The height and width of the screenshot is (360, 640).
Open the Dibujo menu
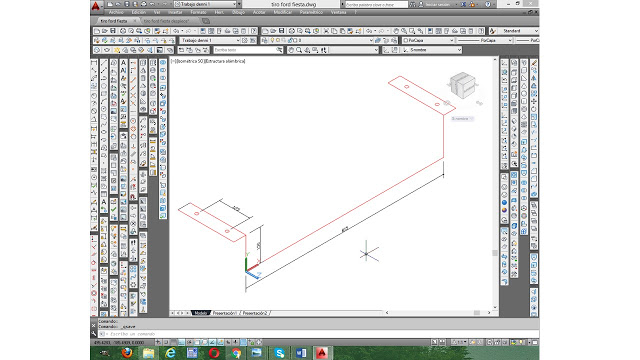pyautogui.click(x=238, y=13)
